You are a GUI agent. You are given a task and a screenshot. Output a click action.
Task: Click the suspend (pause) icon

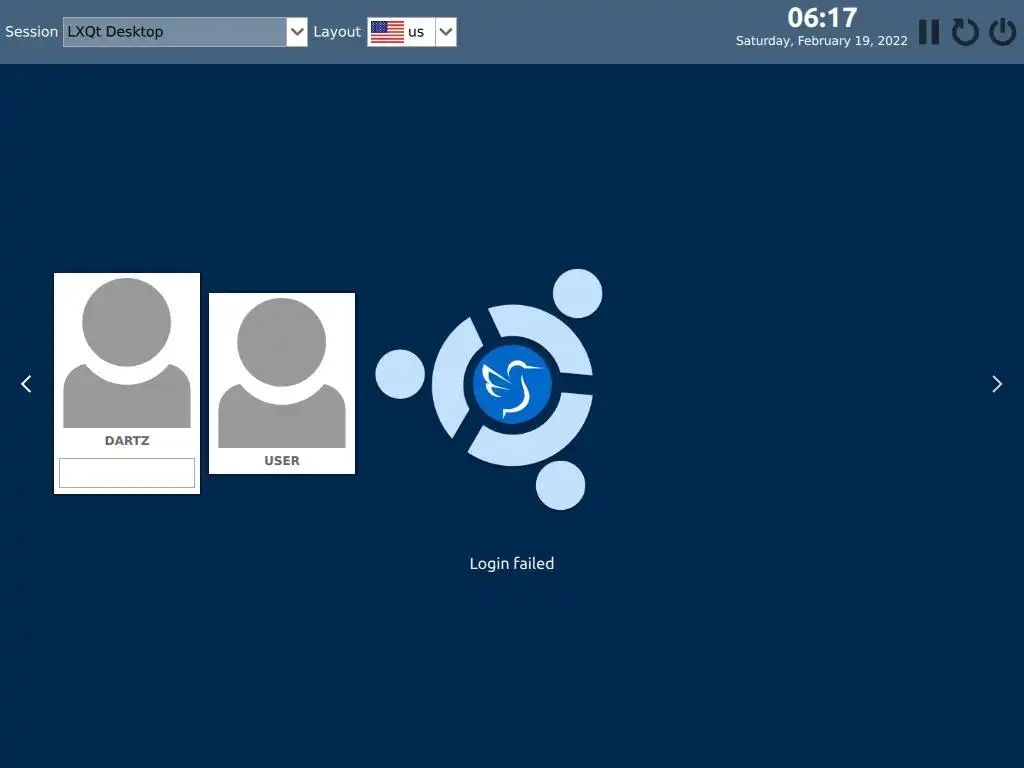(x=929, y=31)
